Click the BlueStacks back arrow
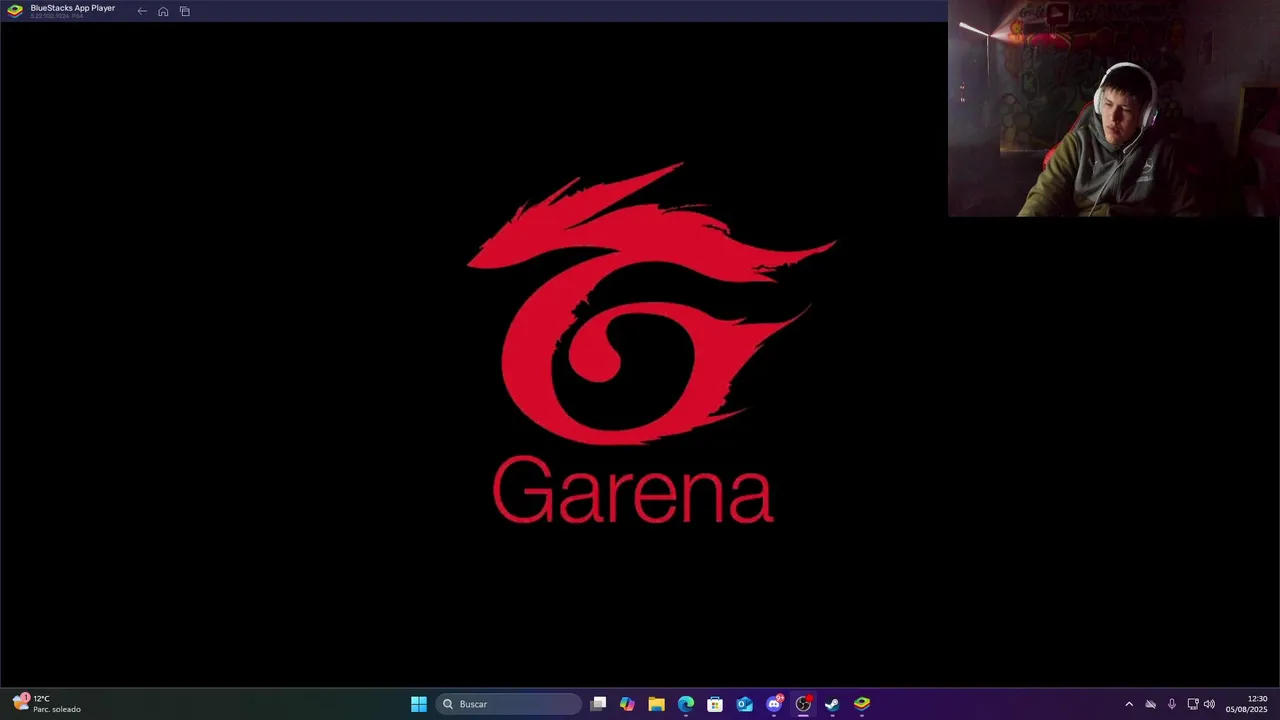The width and height of the screenshot is (1280, 720). pyautogui.click(x=142, y=11)
